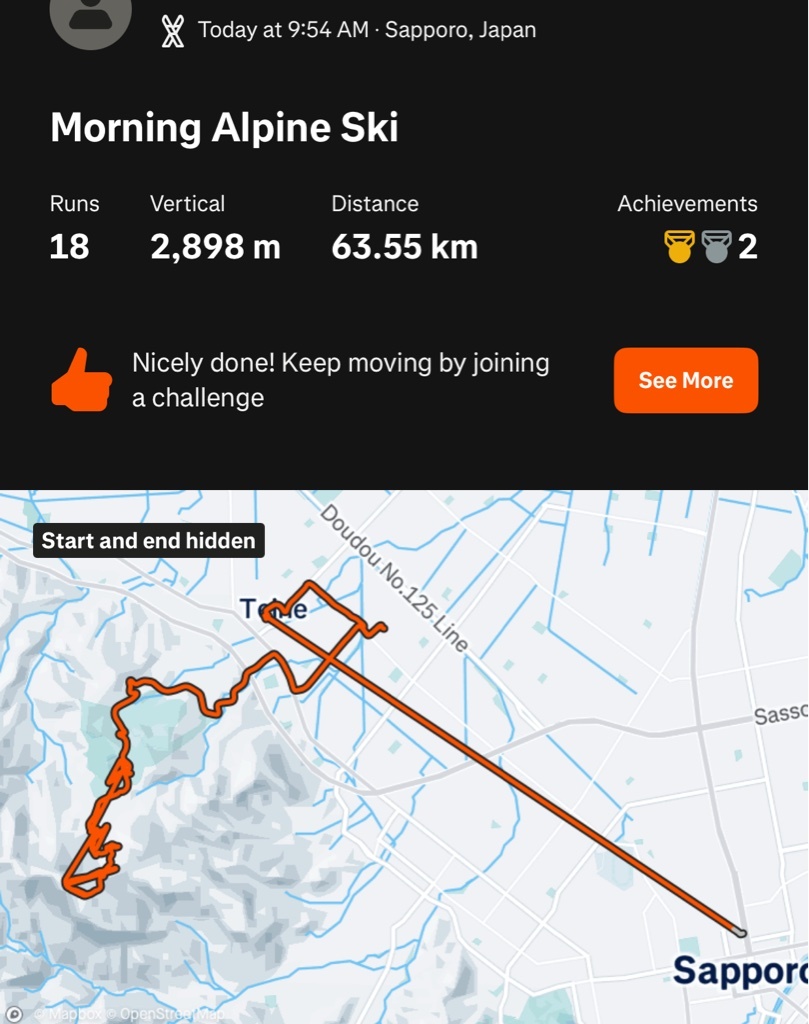Tap the Doudou No.125 Line road label
This screenshot has height=1024, width=809.
[x=394, y=577]
